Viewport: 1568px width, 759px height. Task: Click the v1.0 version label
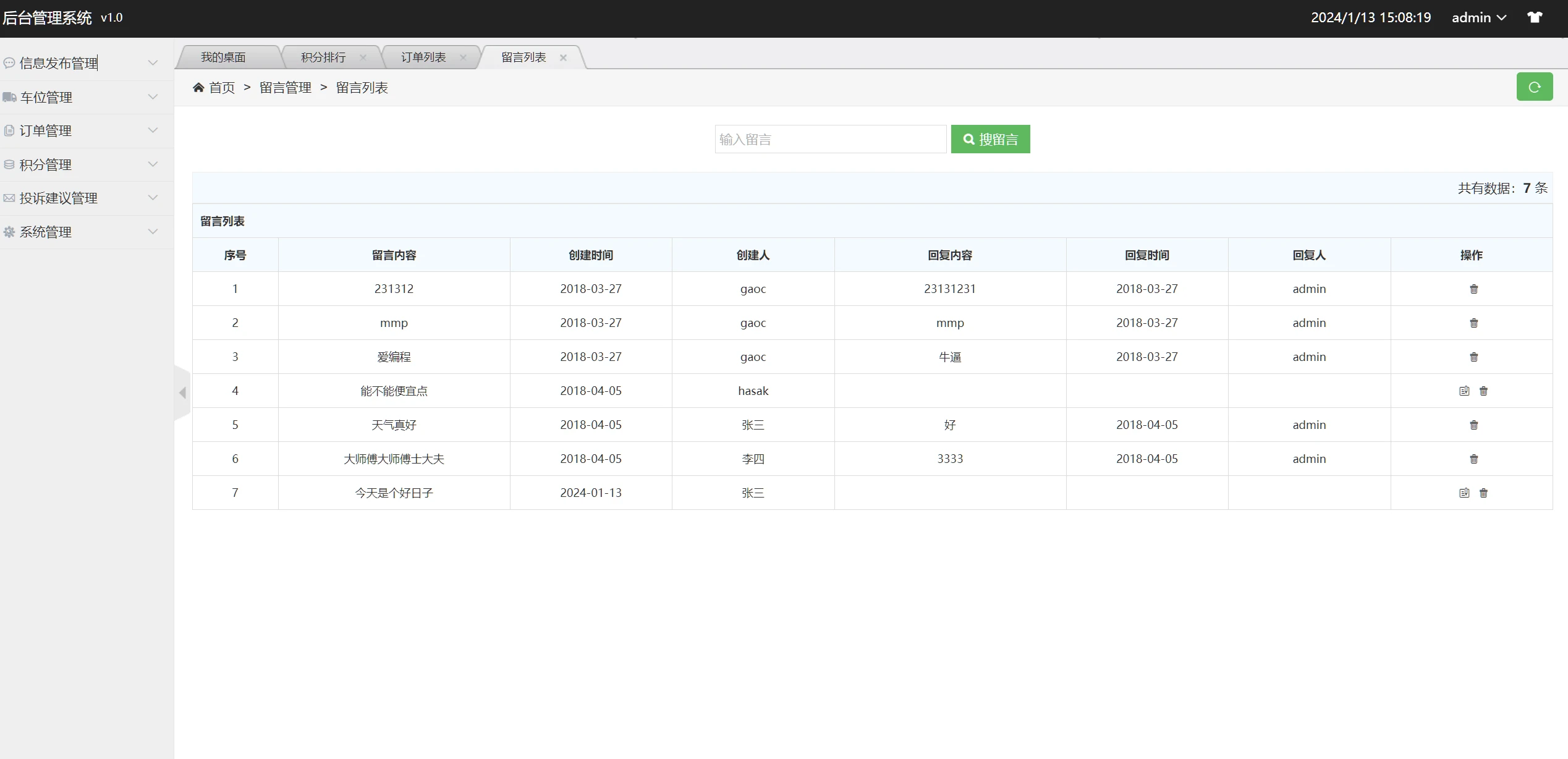pyautogui.click(x=111, y=18)
